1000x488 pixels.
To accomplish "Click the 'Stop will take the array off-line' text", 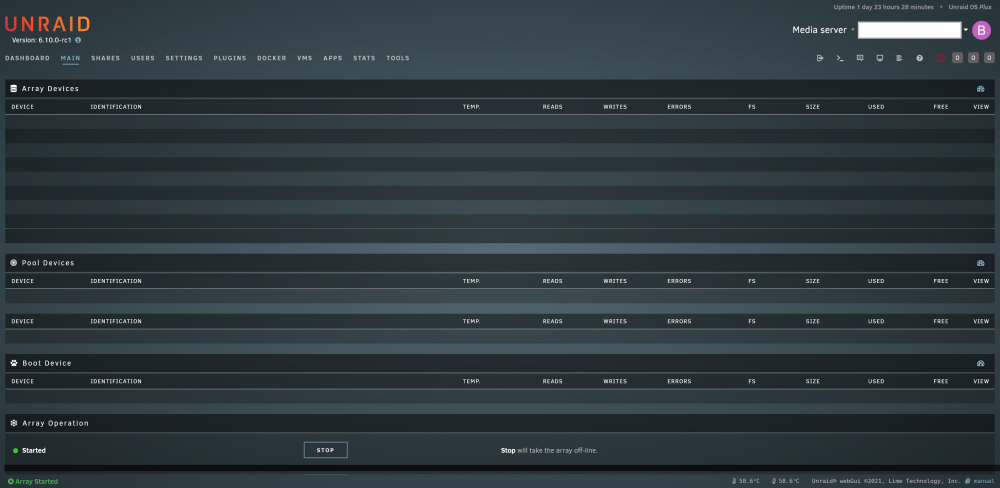I will 549,450.
